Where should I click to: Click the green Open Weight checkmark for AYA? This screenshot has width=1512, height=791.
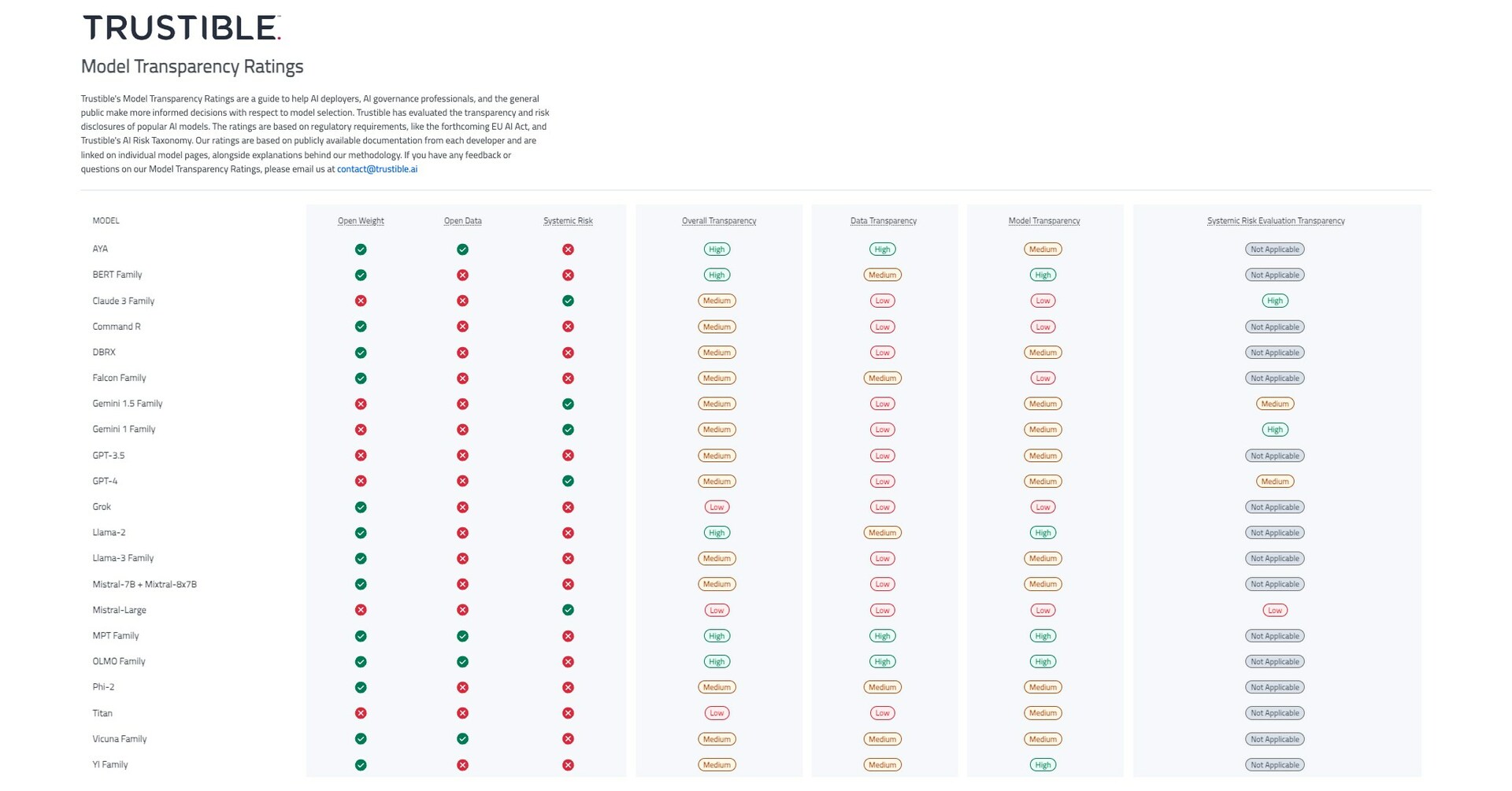[361, 249]
